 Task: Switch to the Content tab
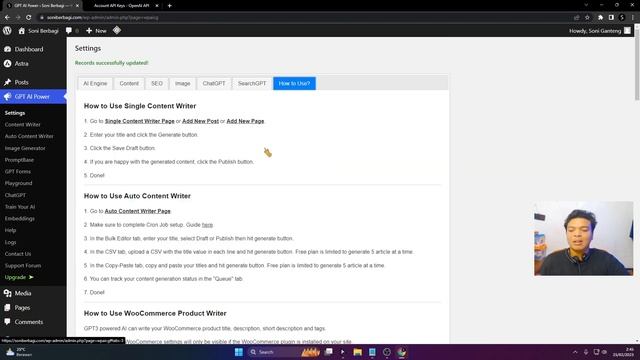129,83
